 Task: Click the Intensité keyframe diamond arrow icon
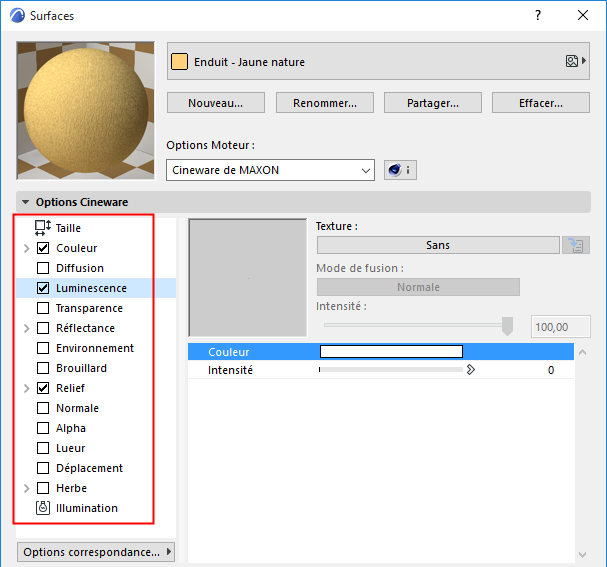471,370
